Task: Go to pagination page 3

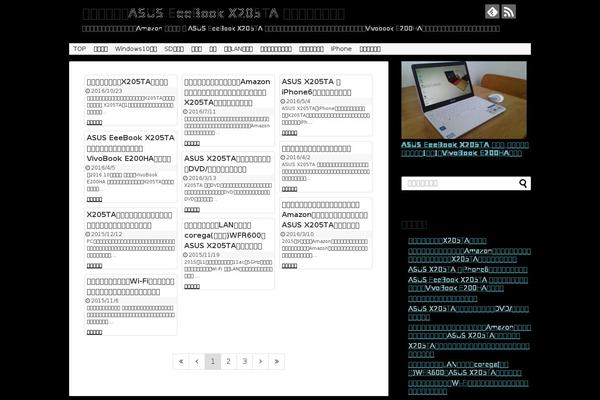Action: click(245, 361)
